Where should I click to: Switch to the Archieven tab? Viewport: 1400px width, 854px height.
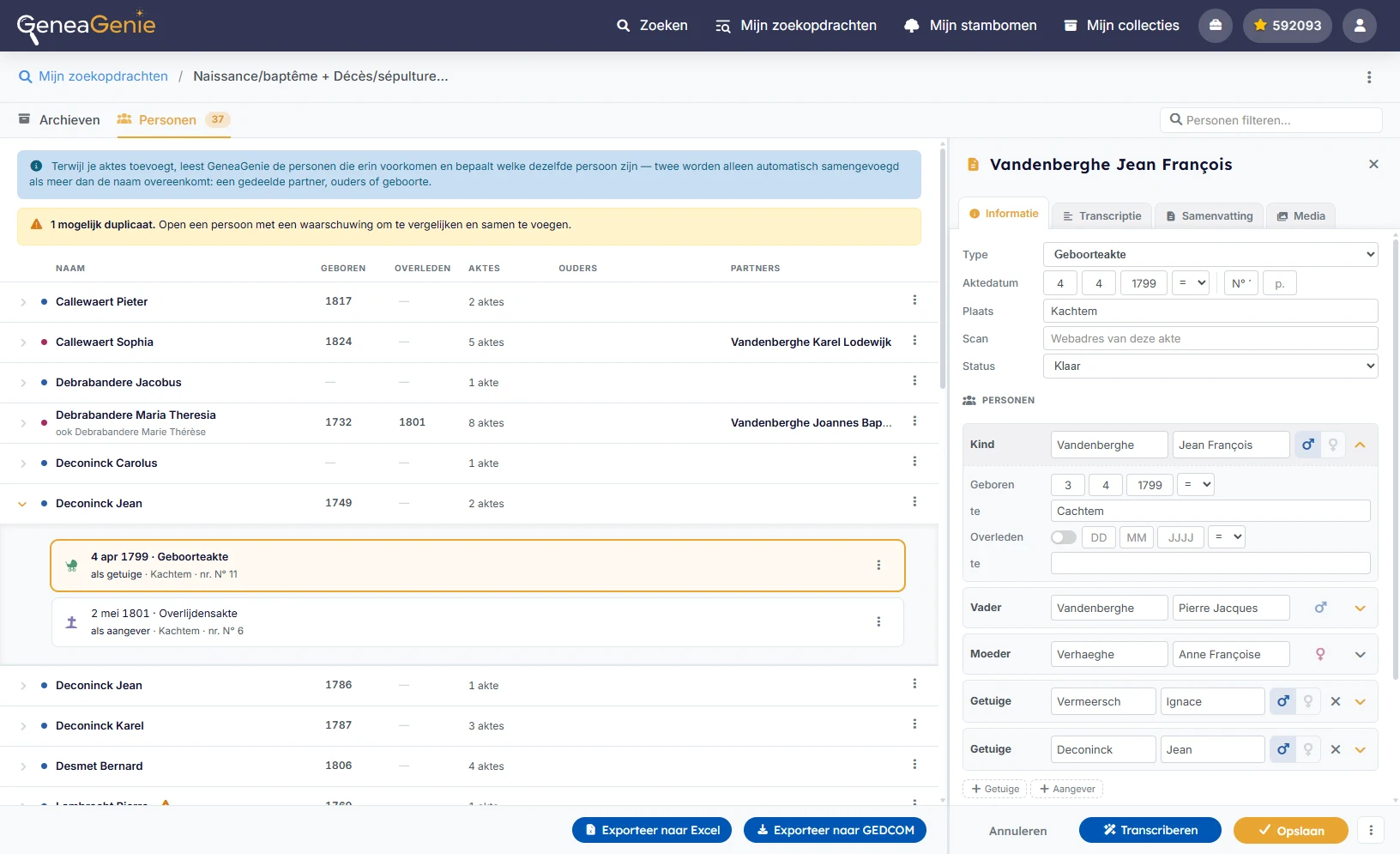tap(59, 119)
